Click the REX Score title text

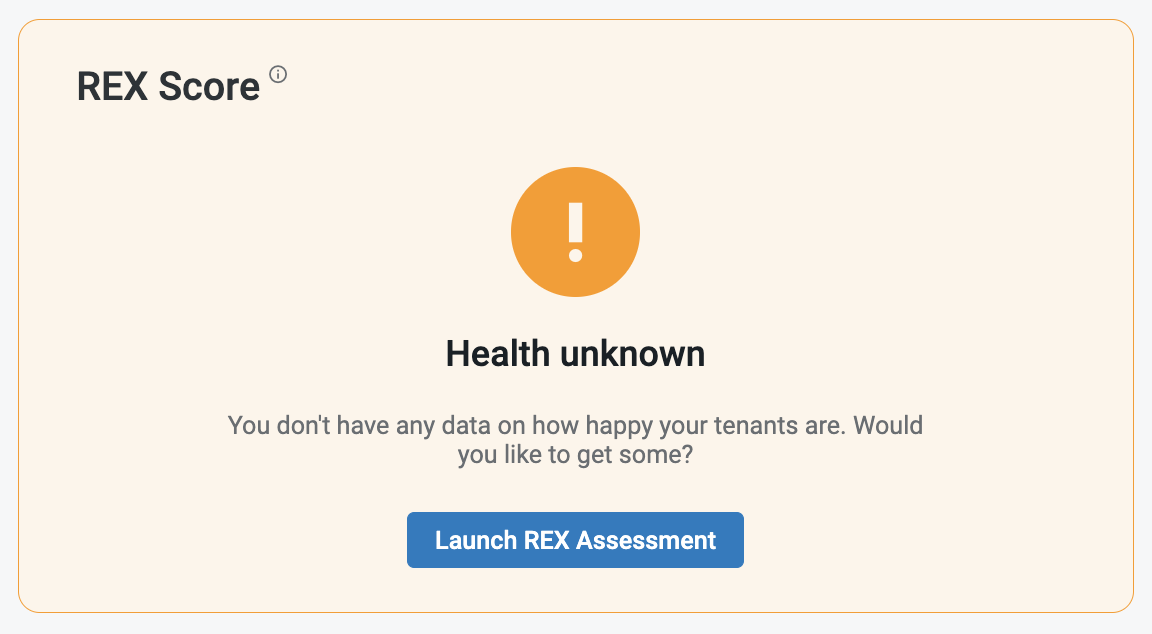click(x=168, y=87)
